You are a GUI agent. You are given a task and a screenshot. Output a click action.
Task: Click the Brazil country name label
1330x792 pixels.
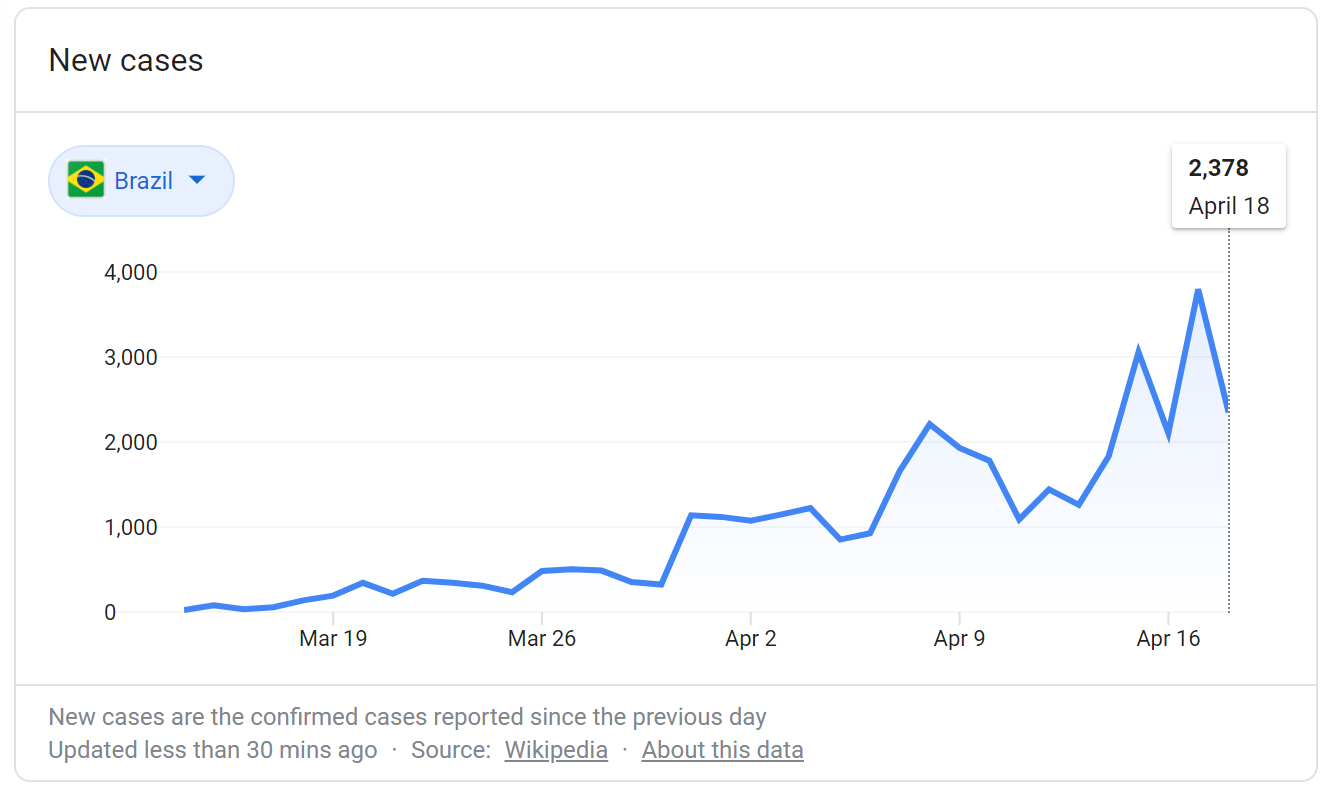143,181
